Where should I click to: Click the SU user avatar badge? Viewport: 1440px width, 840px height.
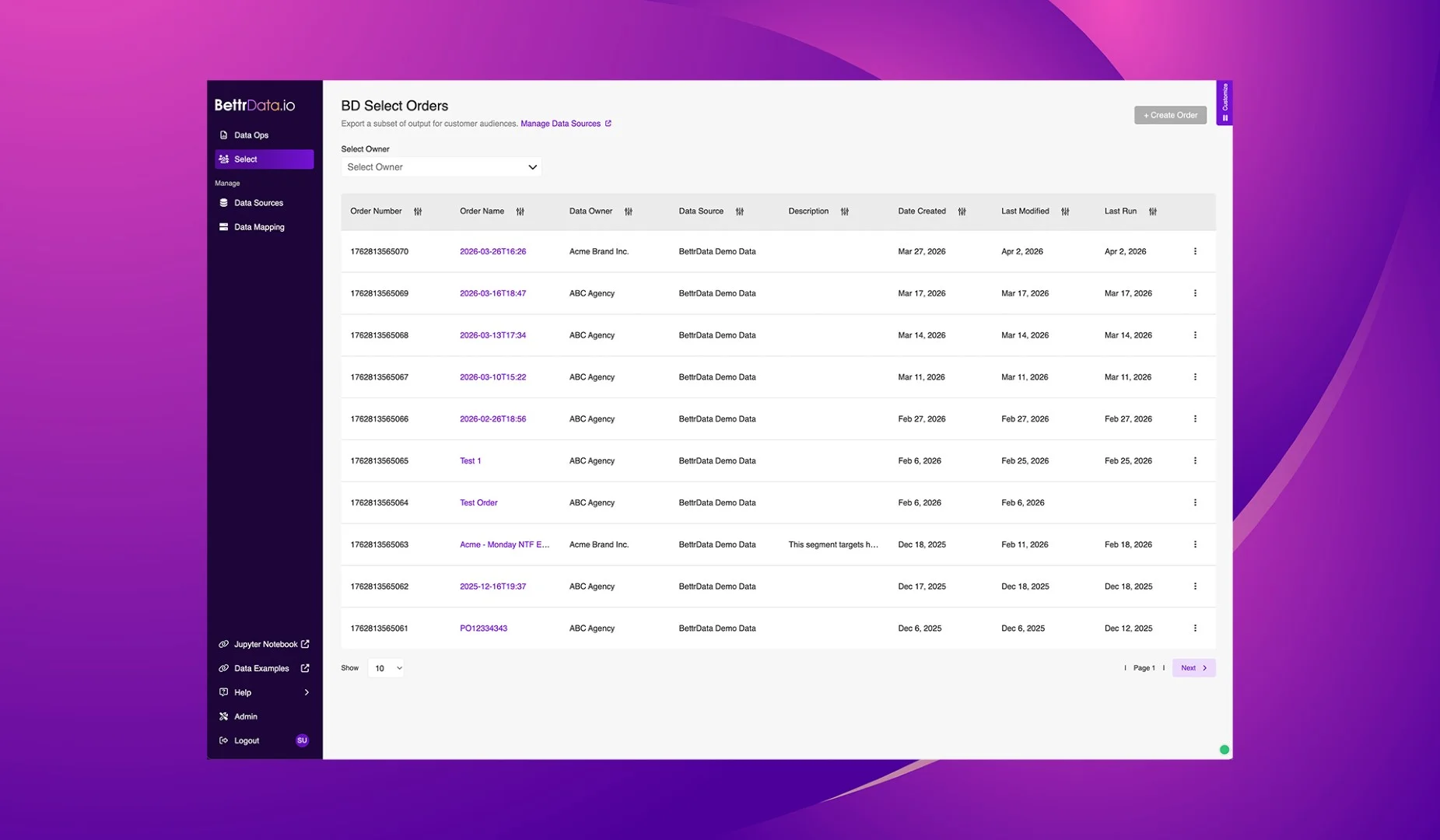click(x=302, y=740)
